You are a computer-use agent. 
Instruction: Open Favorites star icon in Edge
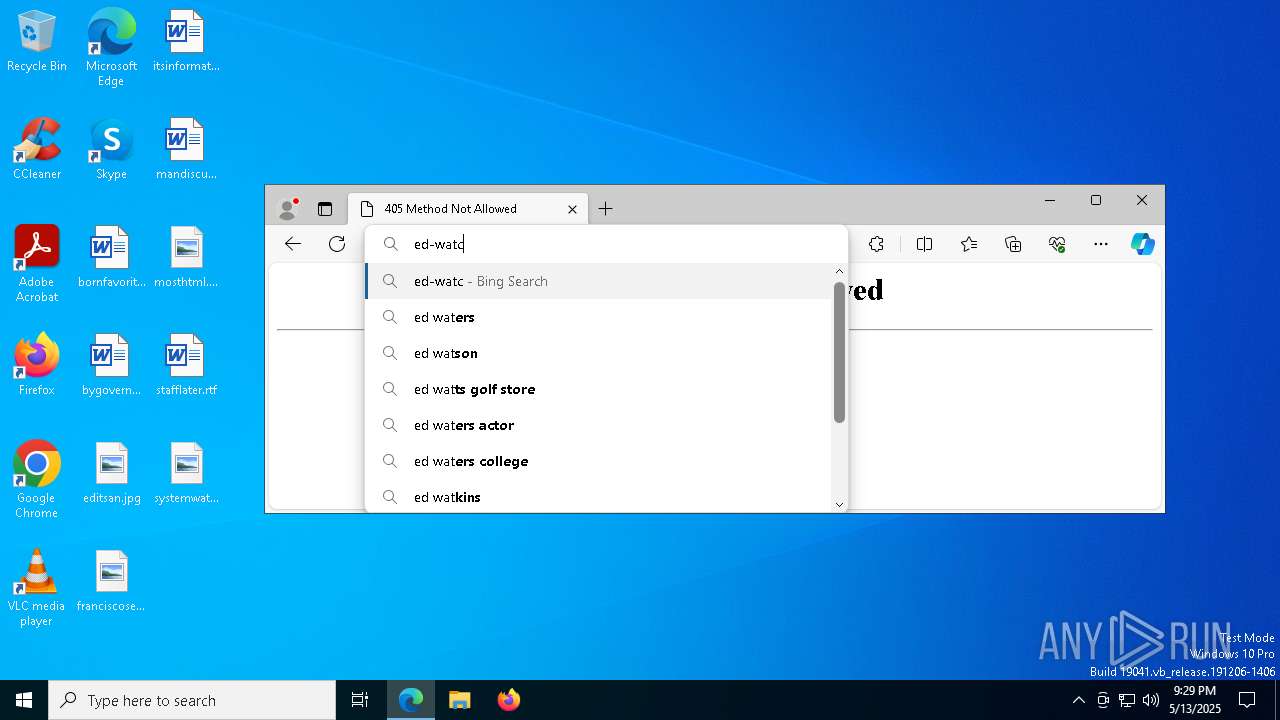coord(969,244)
